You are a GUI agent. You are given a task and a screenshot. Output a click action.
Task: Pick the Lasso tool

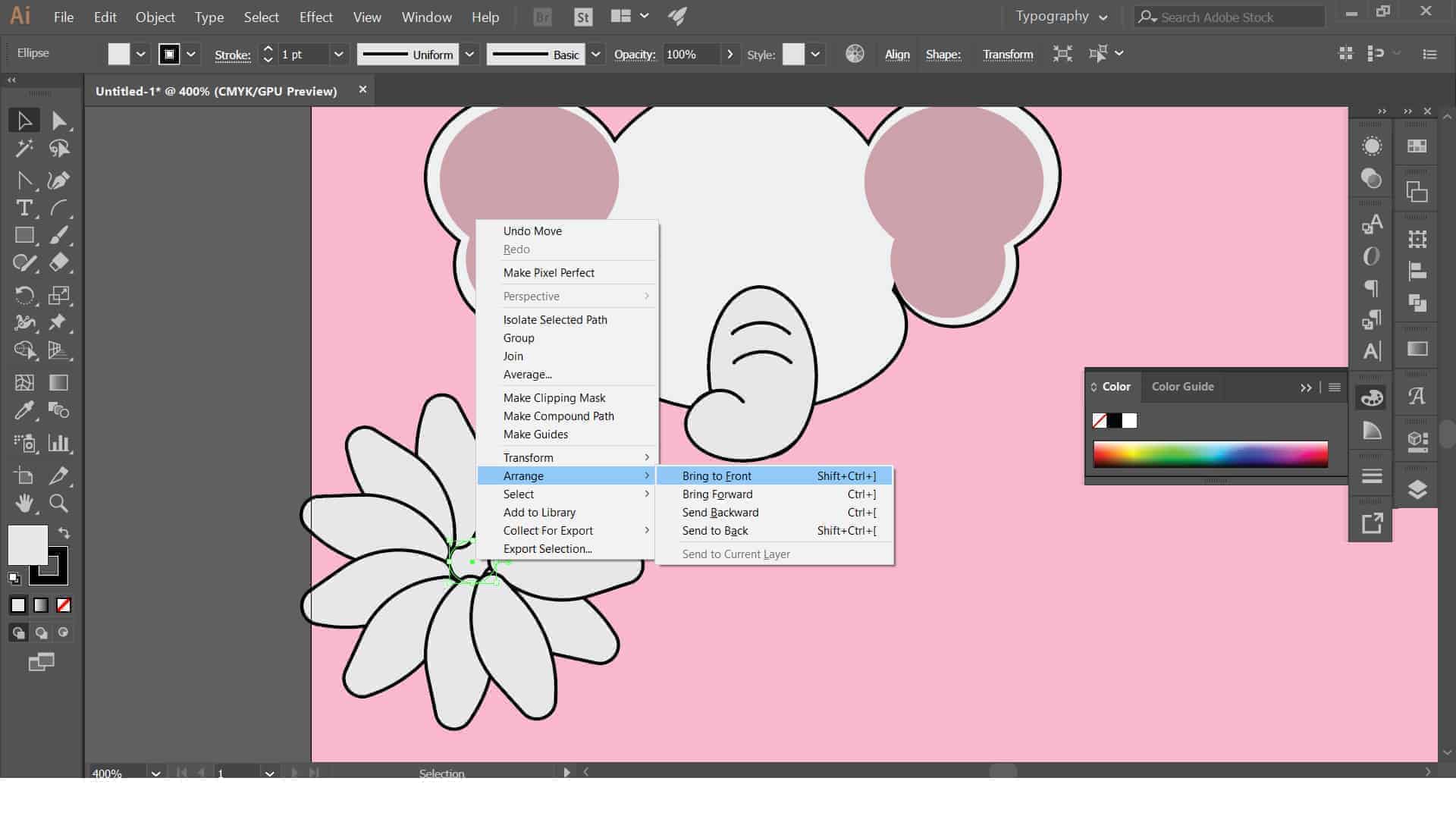click(x=59, y=149)
